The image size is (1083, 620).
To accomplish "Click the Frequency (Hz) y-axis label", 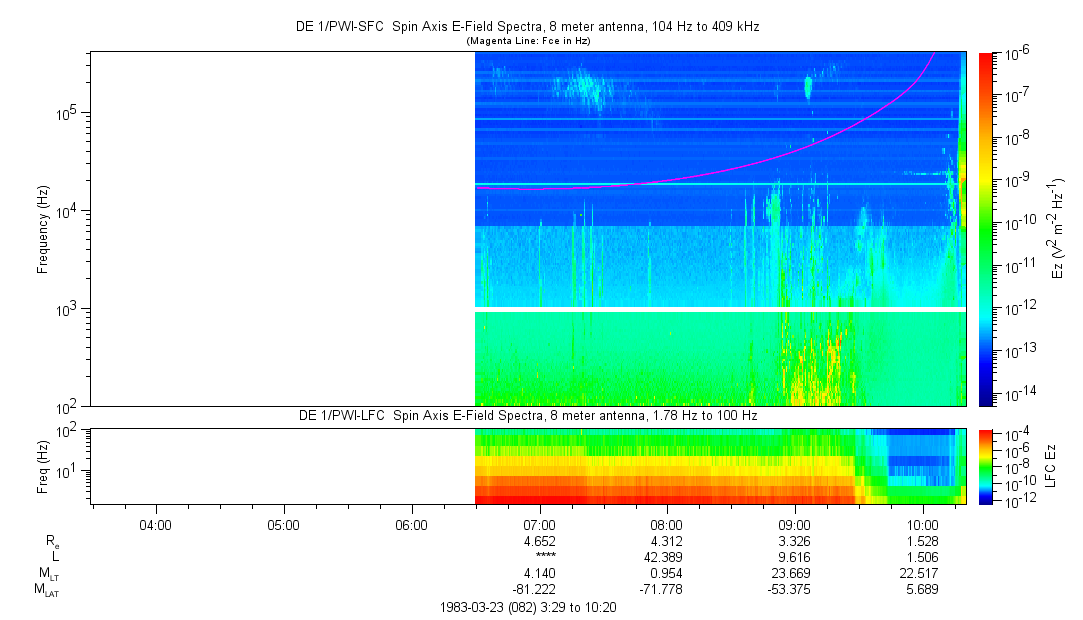I will pyautogui.click(x=42, y=229).
